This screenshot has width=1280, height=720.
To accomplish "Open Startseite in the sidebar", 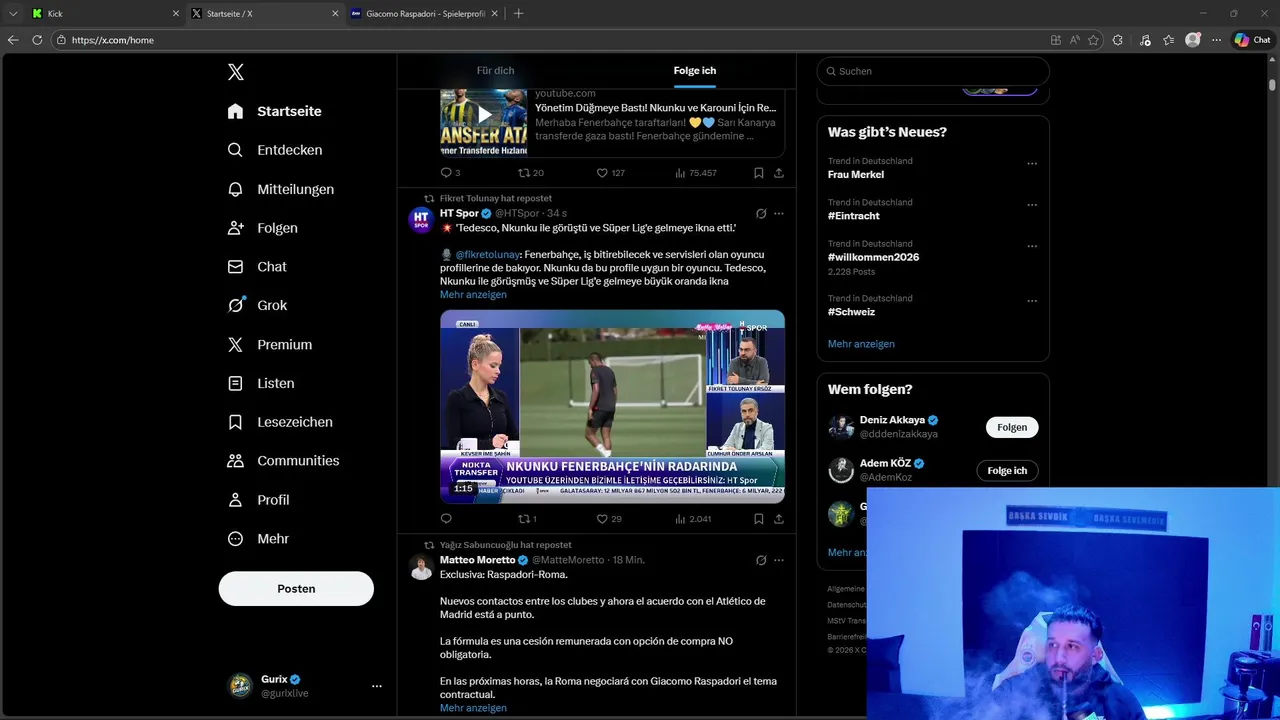I will tap(274, 111).
